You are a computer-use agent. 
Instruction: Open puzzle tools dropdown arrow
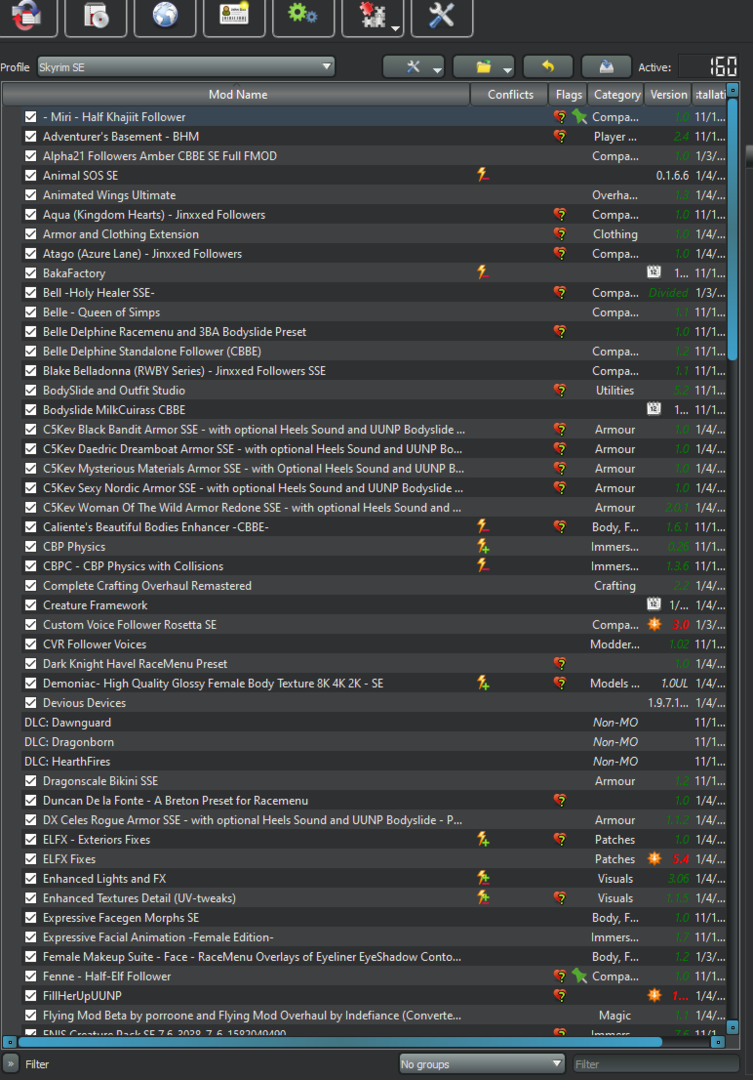point(395,28)
